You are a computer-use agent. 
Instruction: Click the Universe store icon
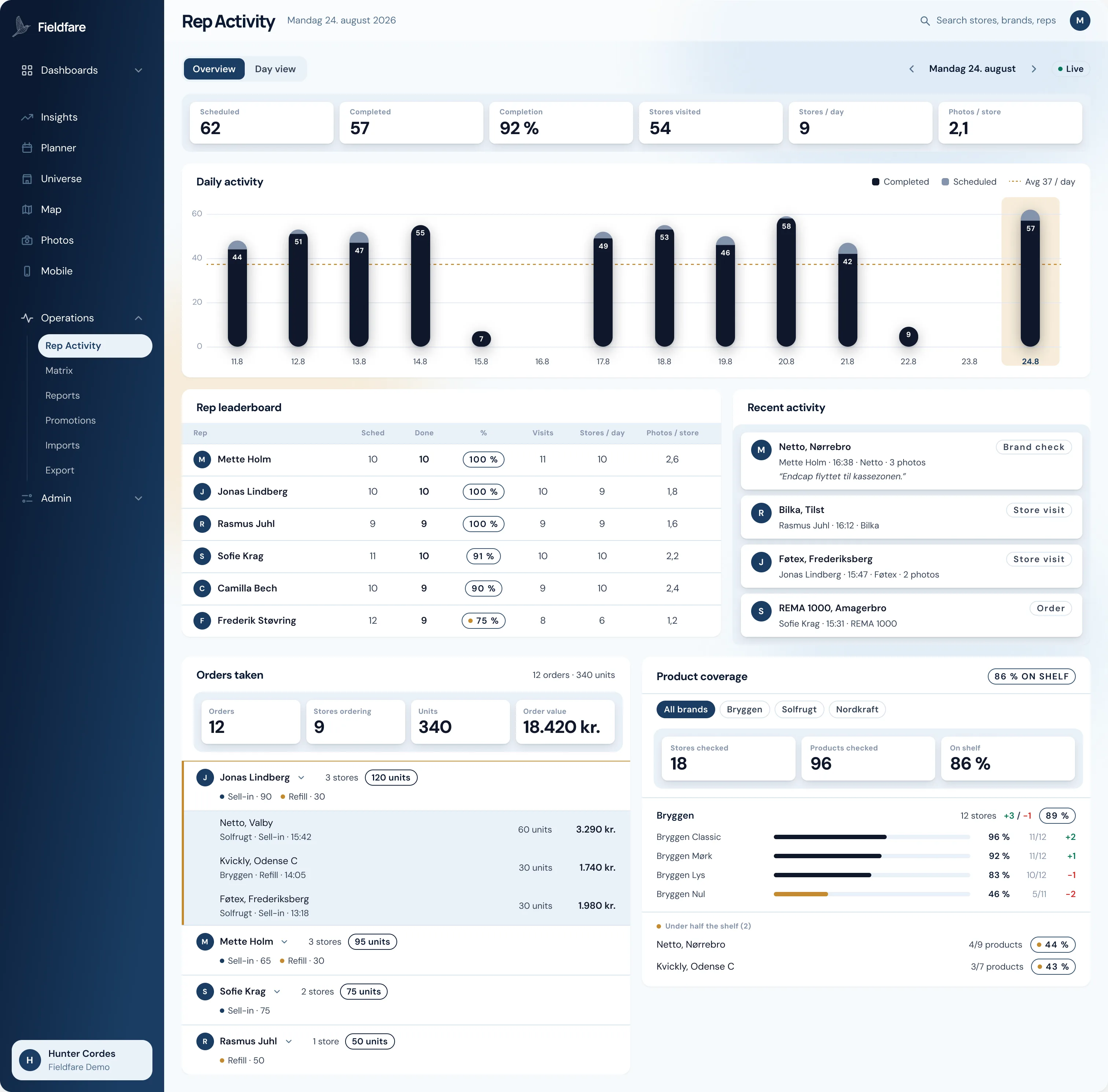point(27,179)
